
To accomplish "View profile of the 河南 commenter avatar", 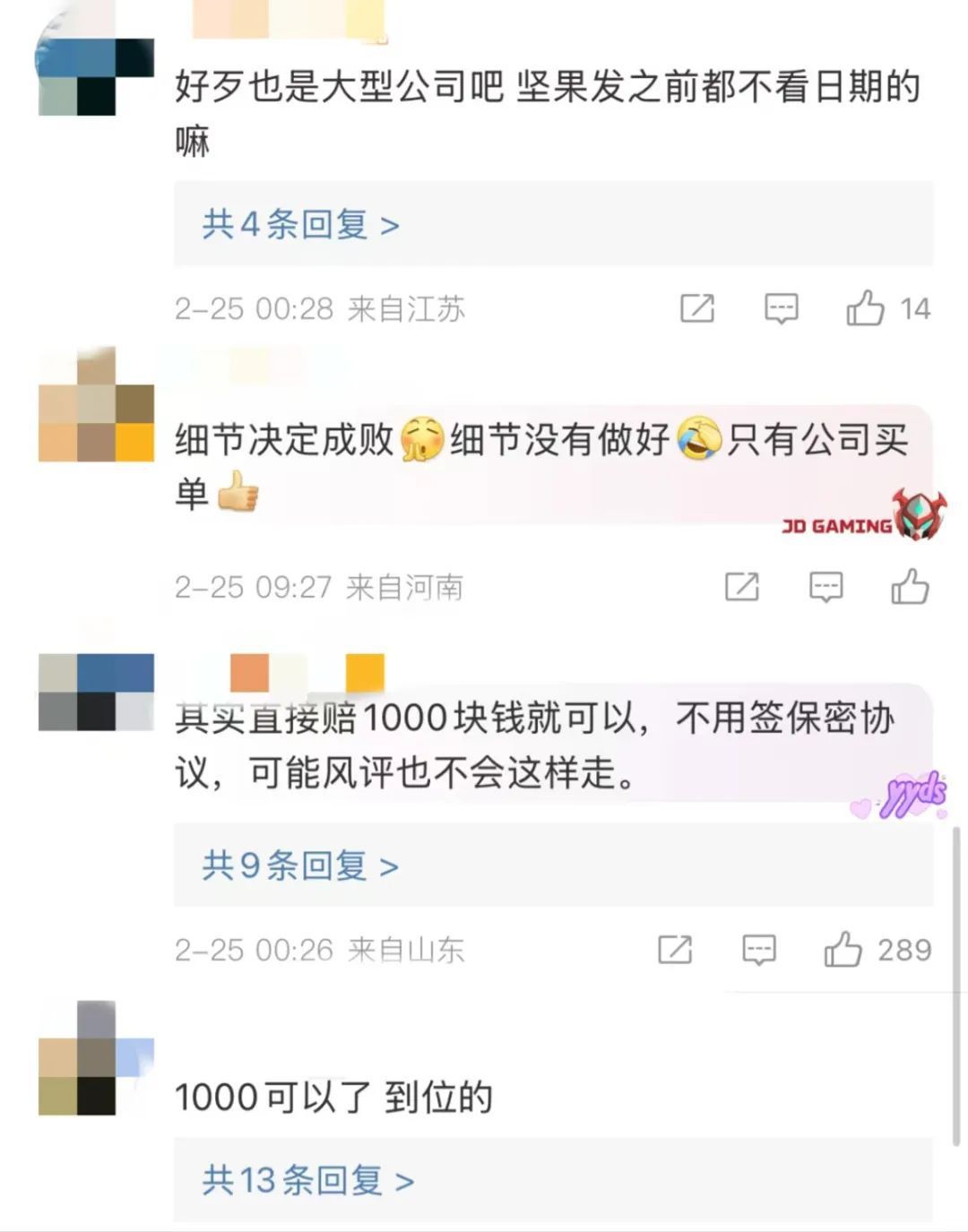I will (96, 404).
